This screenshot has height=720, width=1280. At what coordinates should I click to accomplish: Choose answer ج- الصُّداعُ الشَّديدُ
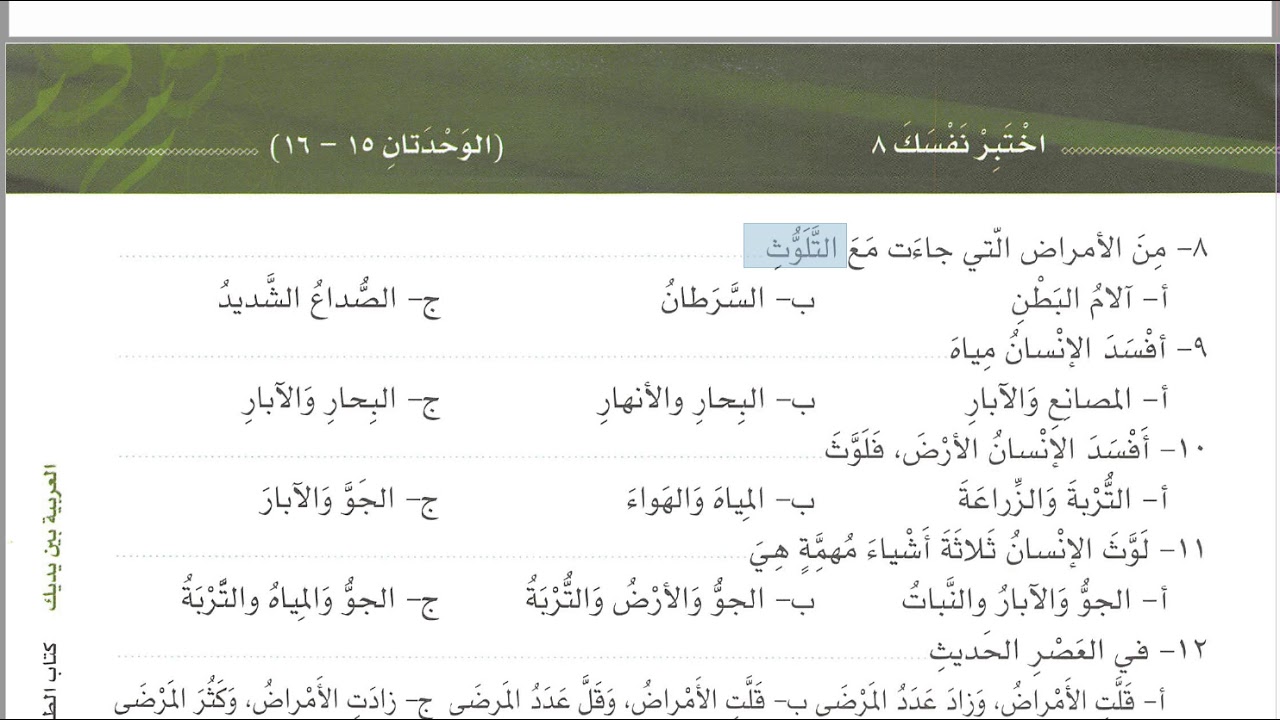[330, 299]
